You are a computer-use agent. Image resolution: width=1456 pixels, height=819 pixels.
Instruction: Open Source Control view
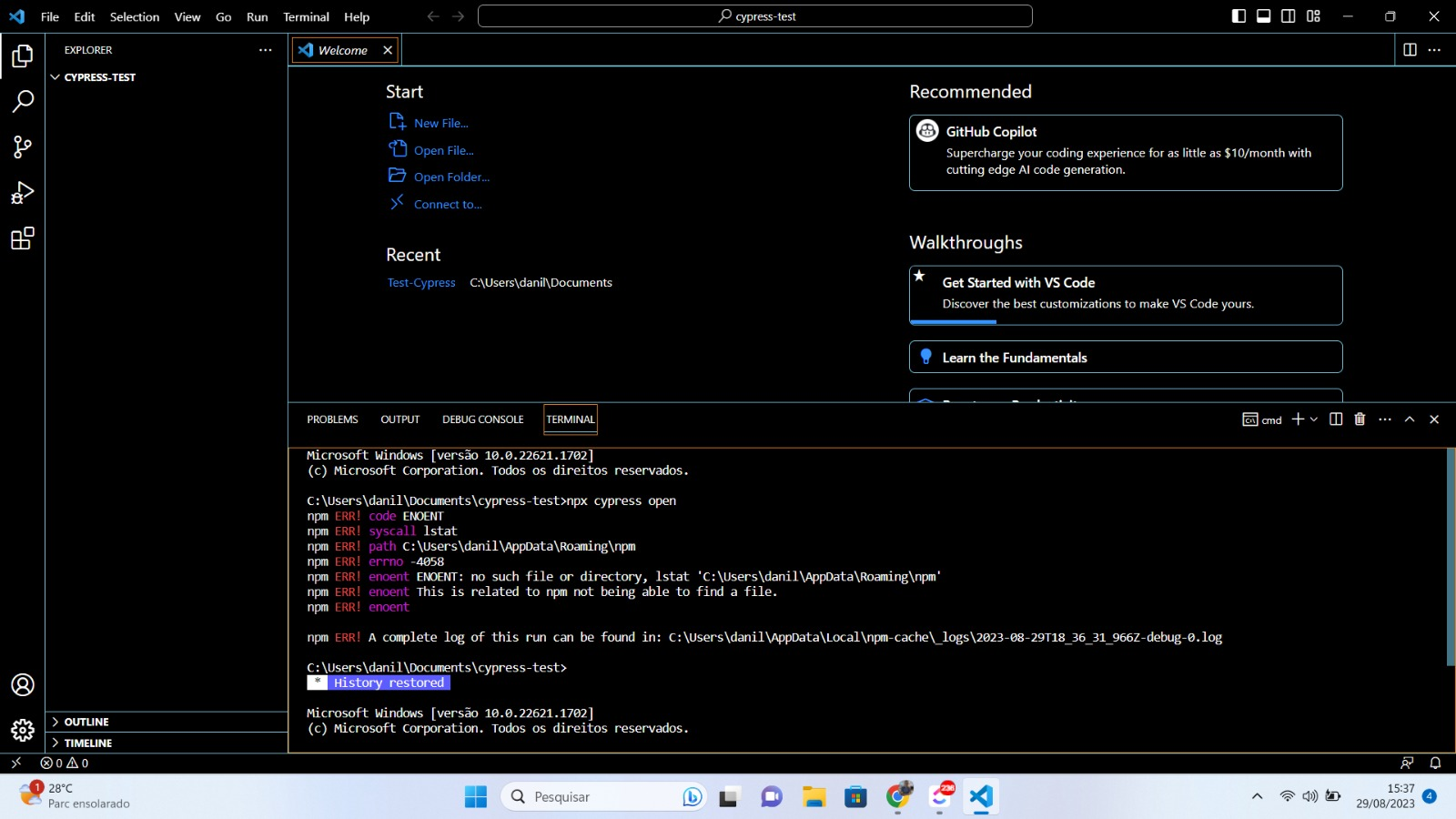click(x=23, y=147)
